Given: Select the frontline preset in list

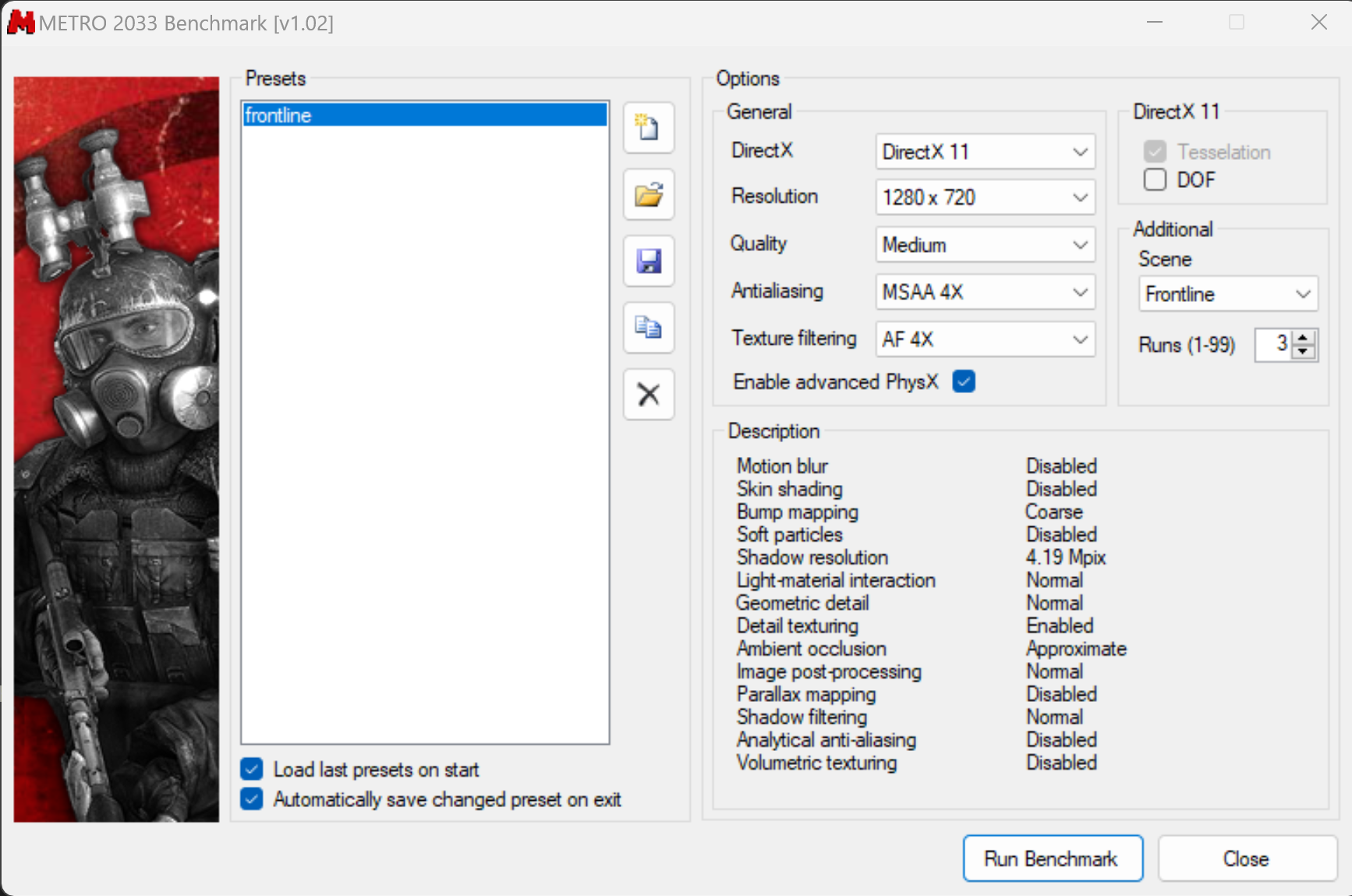Looking at the screenshot, I should click(424, 115).
